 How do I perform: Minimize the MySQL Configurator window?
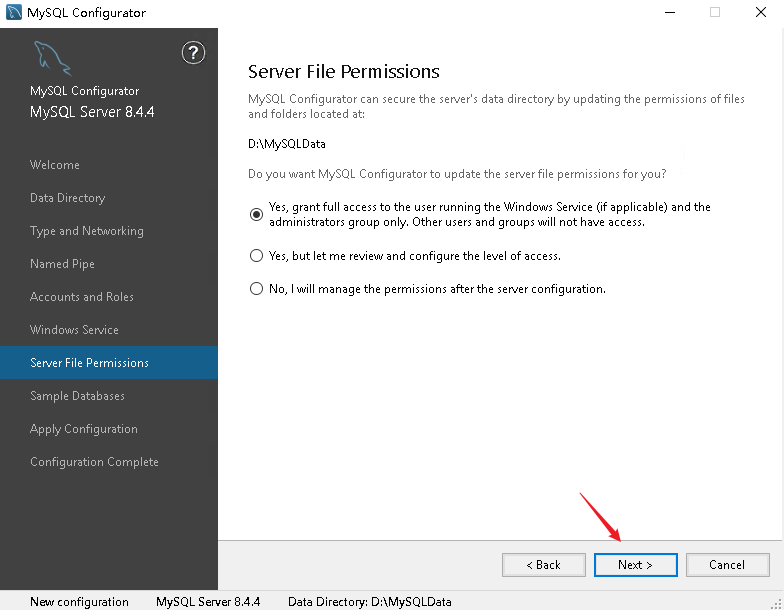pos(667,13)
